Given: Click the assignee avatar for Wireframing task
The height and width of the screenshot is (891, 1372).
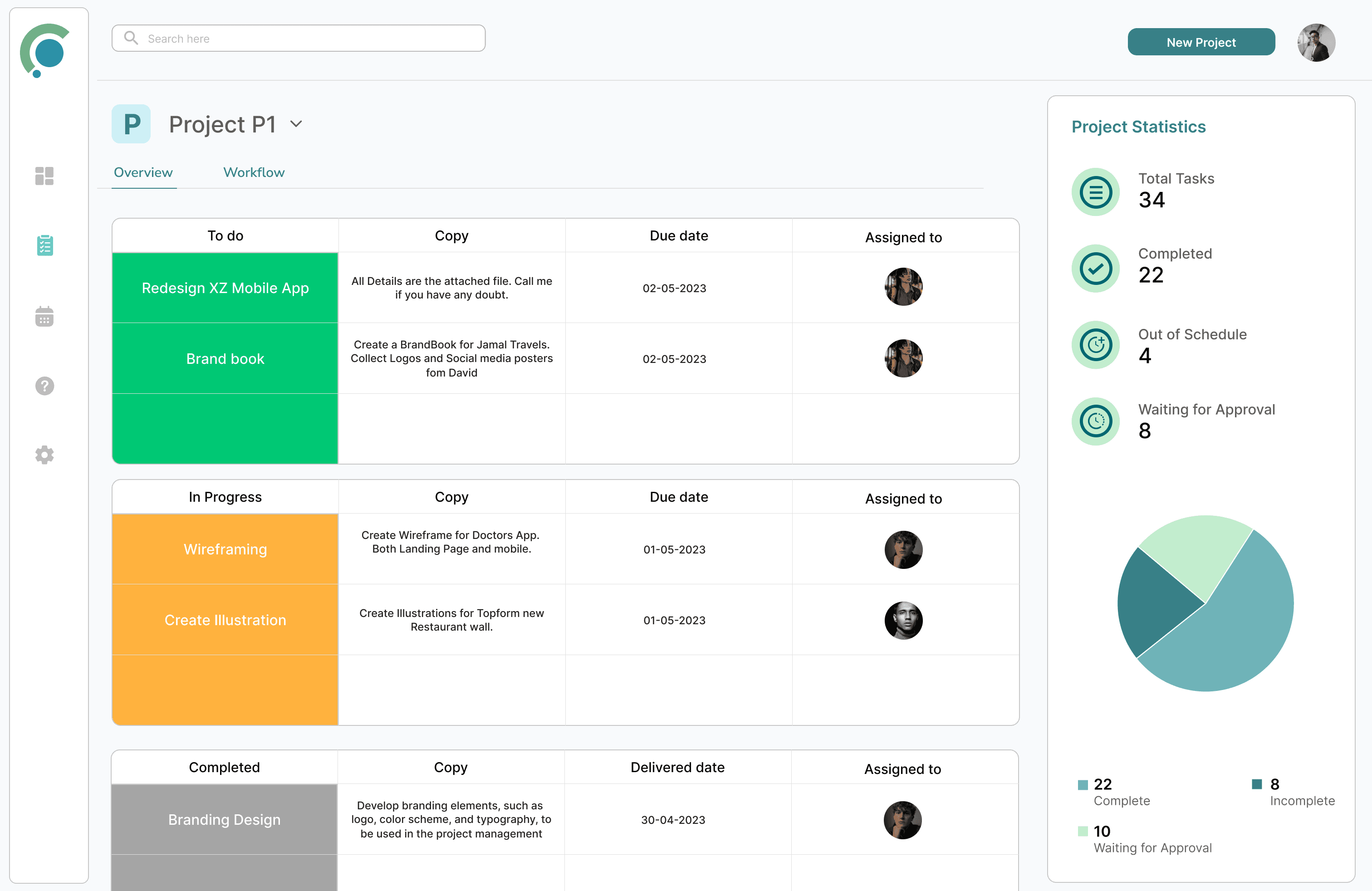Looking at the screenshot, I should pyautogui.click(x=903, y=549).
